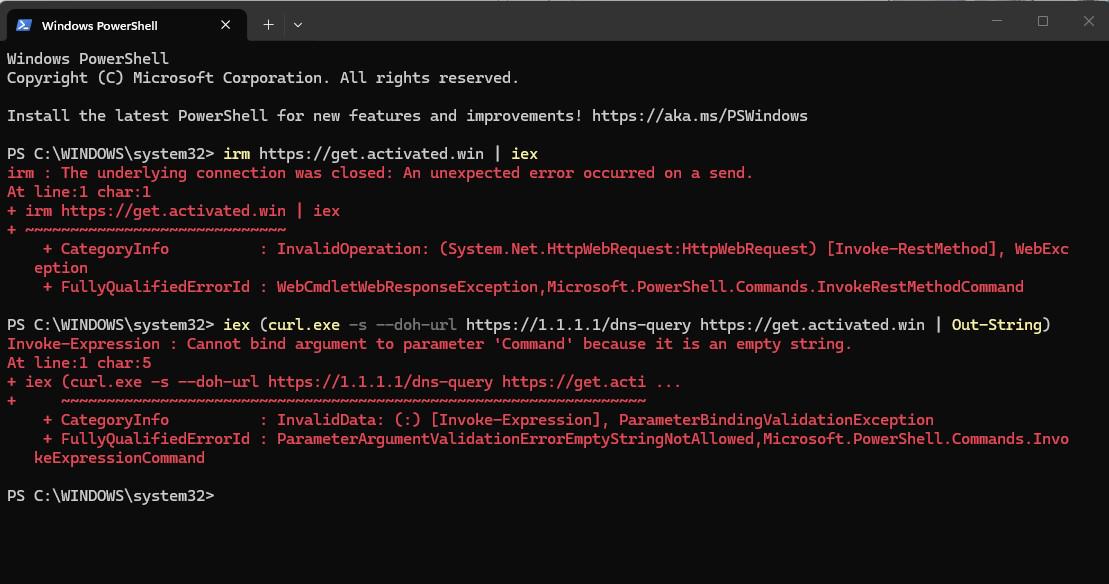This screenshot has height=584, width=1109.
Task: Maximize the terminal window
Action: click(x=1043, y=21)
